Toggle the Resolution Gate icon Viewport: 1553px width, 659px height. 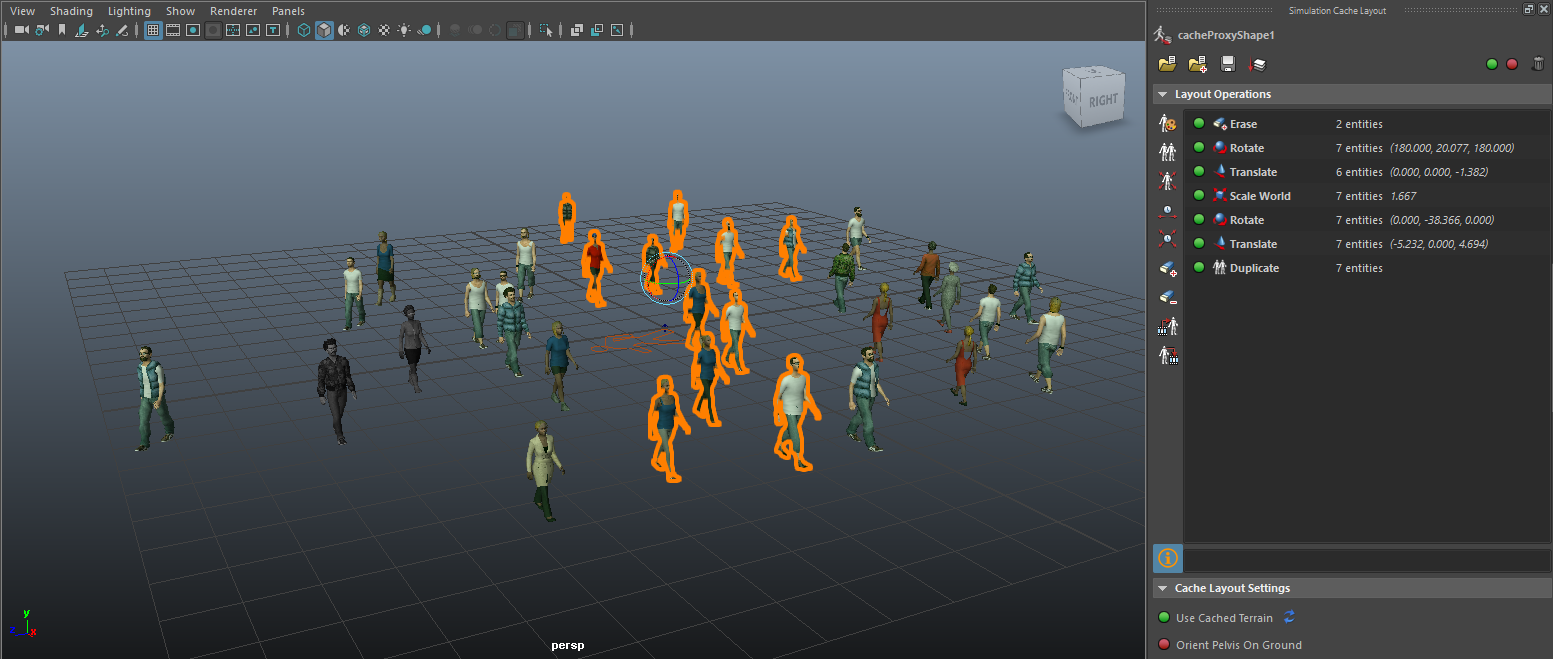192,30
